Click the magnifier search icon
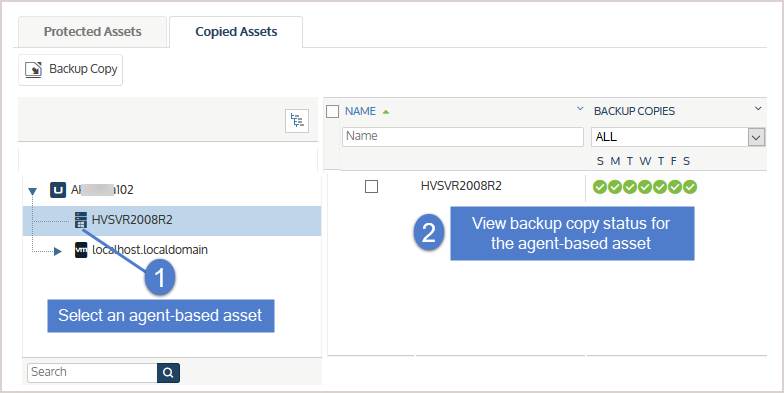The width and height of the screenshot is (784, 393). (x=168, y=372)
